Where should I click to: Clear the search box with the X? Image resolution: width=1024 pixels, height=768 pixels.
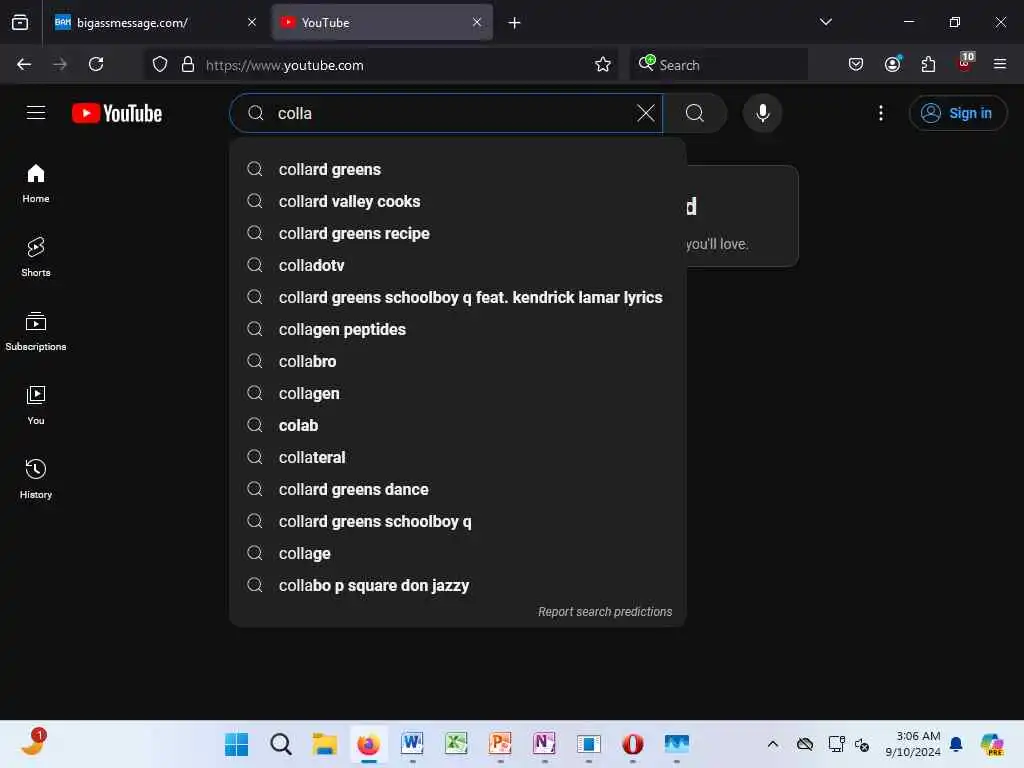[x=645, y=113]
